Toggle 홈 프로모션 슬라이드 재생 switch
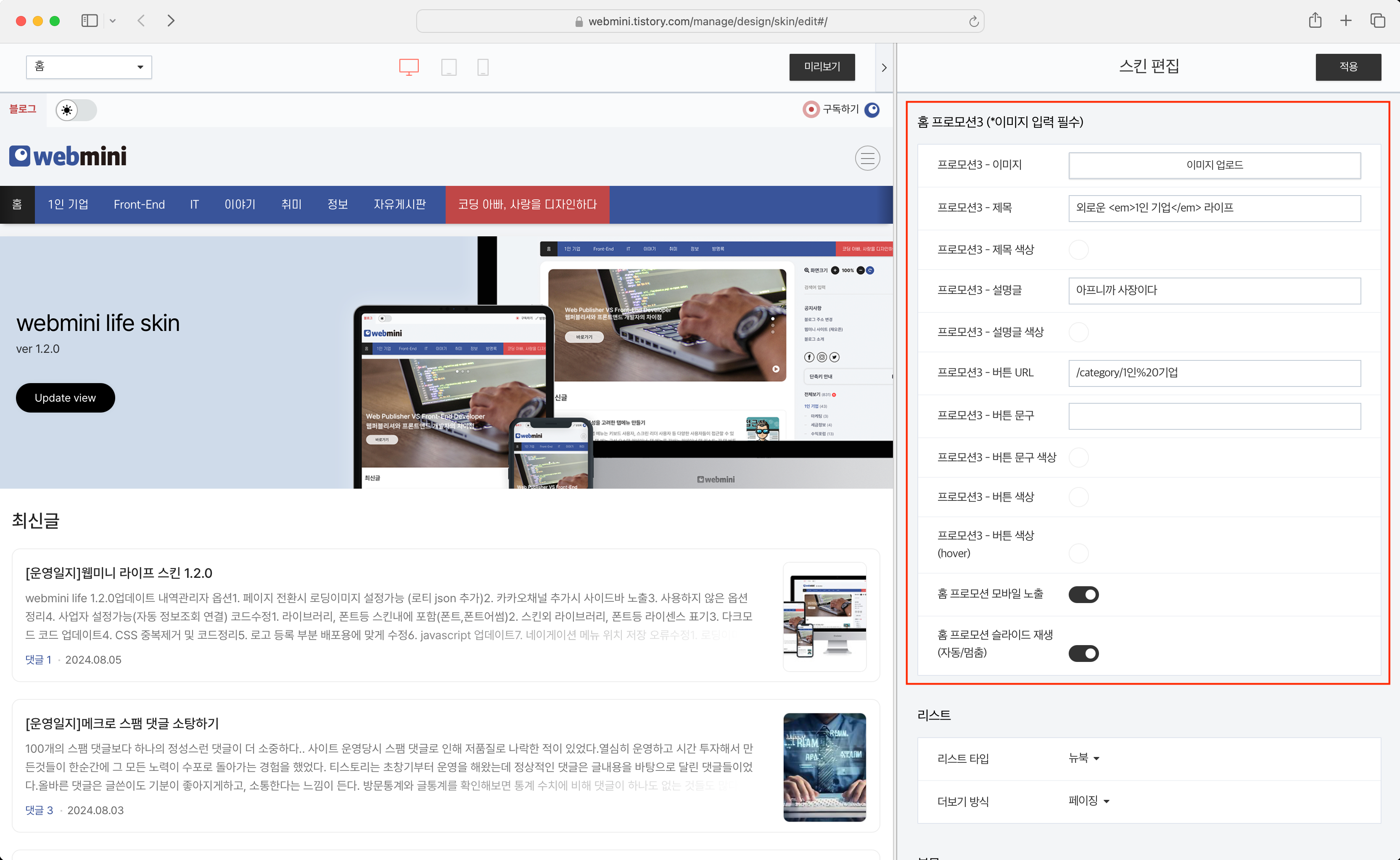 coord(1083,654)
